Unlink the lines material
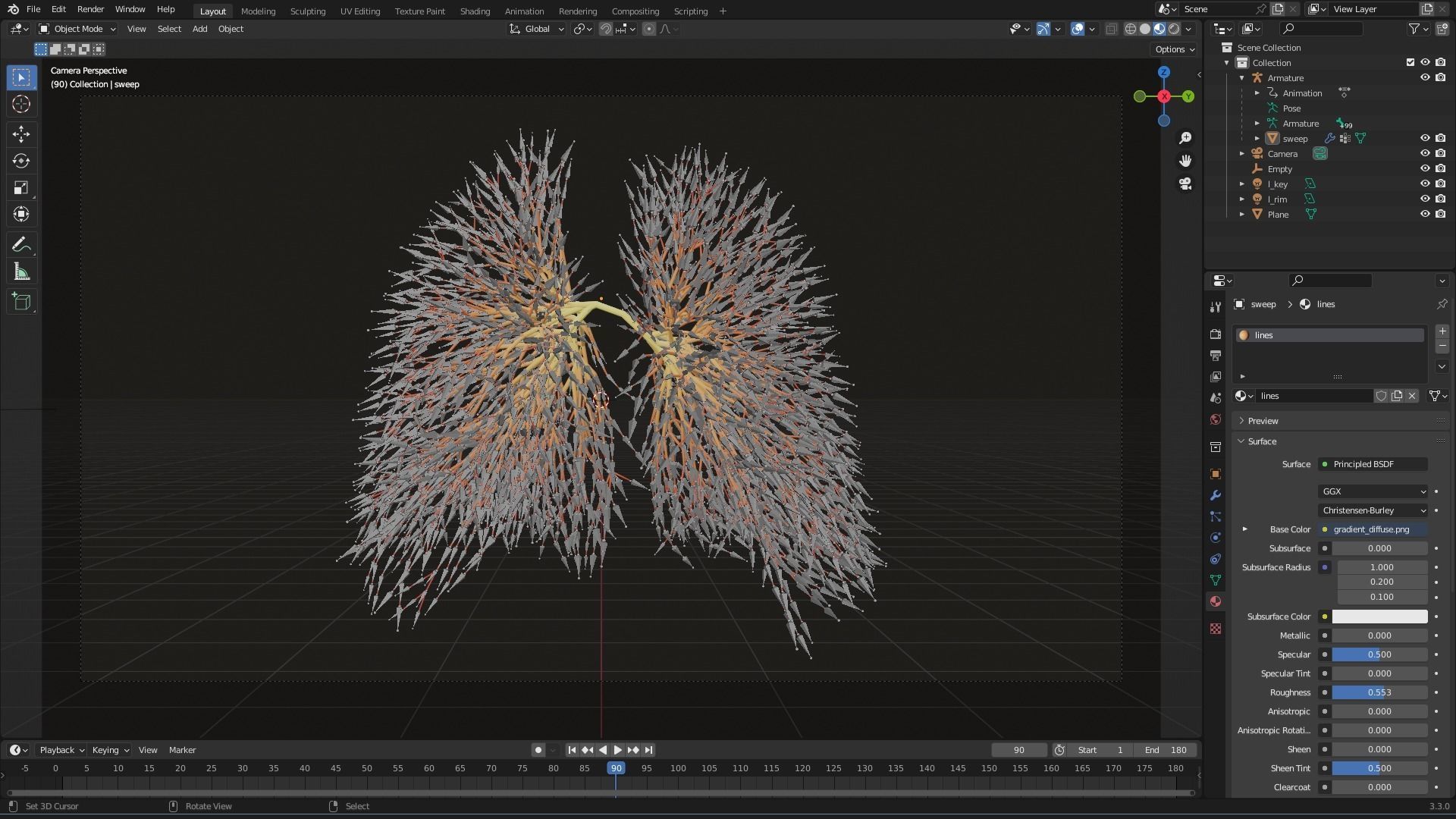The image size is (1456, 819). coord(1412,396)
